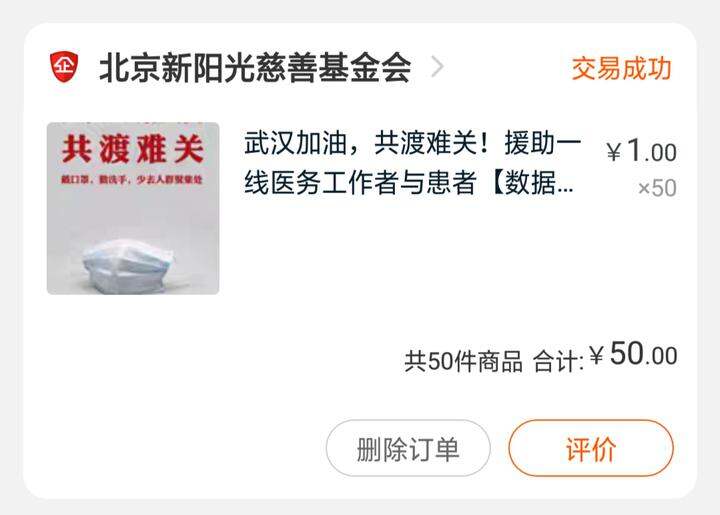Tap the ×50 quantity indicator
This screenshot has height=515, width=720.
[657, 188]
